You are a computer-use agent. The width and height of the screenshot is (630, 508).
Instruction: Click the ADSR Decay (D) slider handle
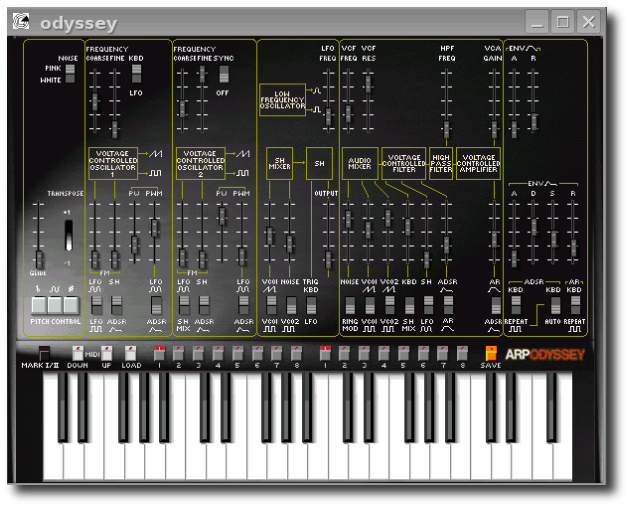pyautogui.click(x=534, y=227)
